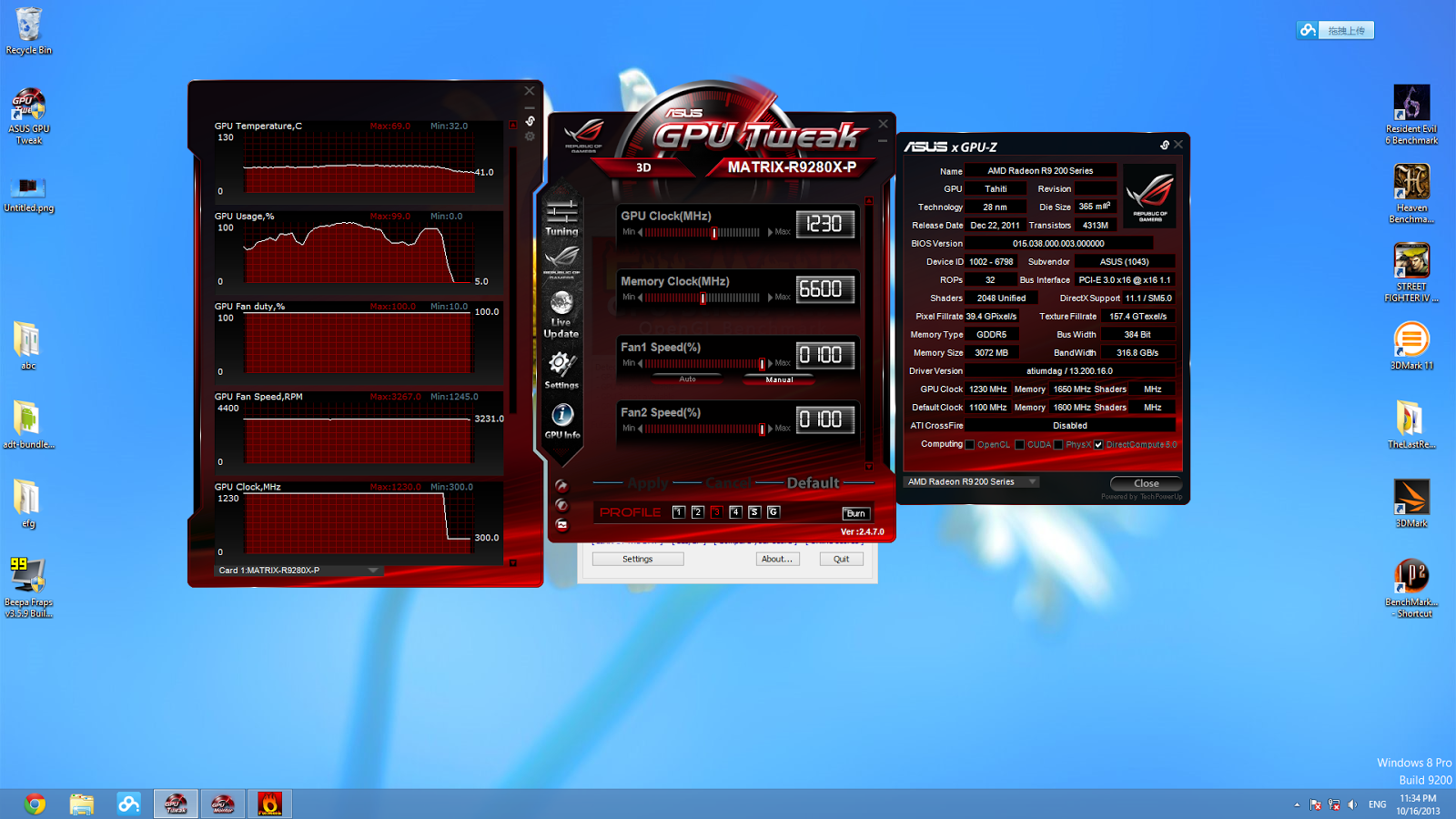Show hidden icons in system tray
Screen dimensions: 1456x819
click(1297, 804)
